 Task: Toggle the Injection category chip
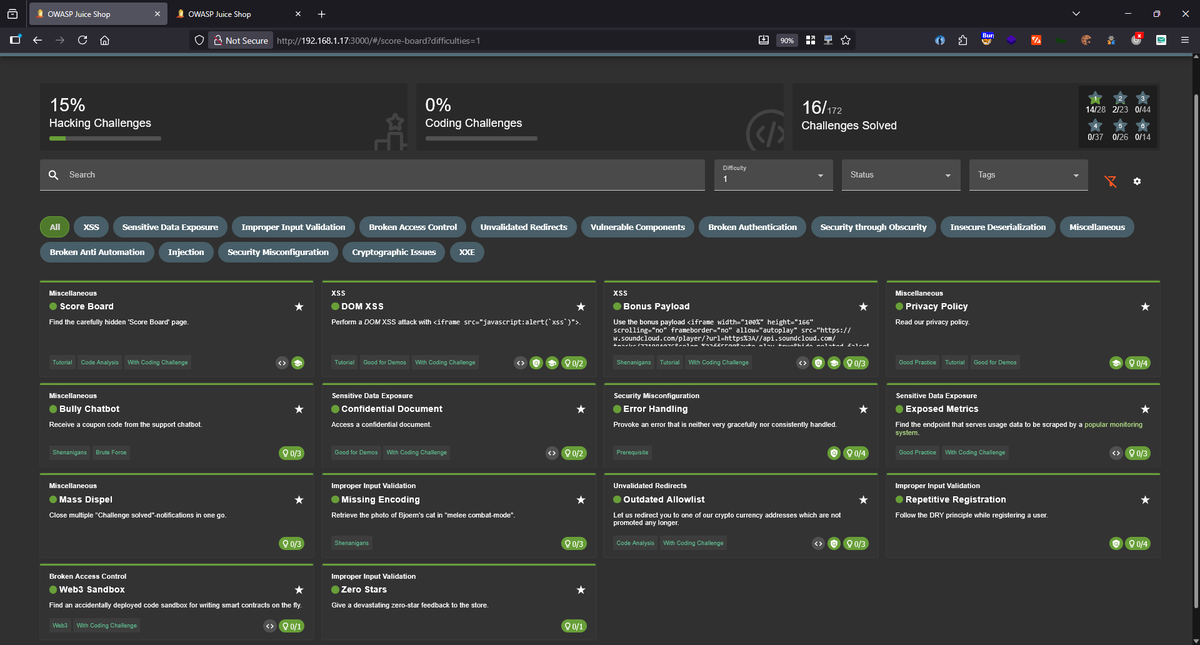tap(186, 252)
